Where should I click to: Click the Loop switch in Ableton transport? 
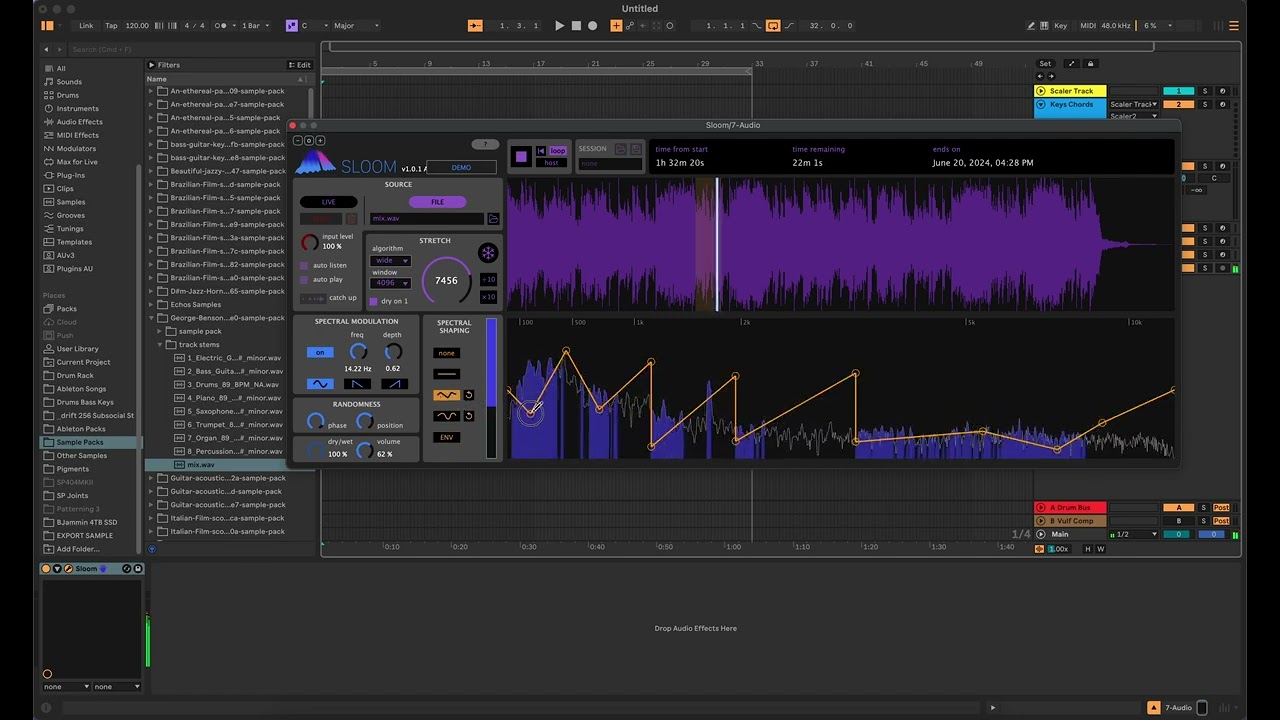(x=773, y=26)
